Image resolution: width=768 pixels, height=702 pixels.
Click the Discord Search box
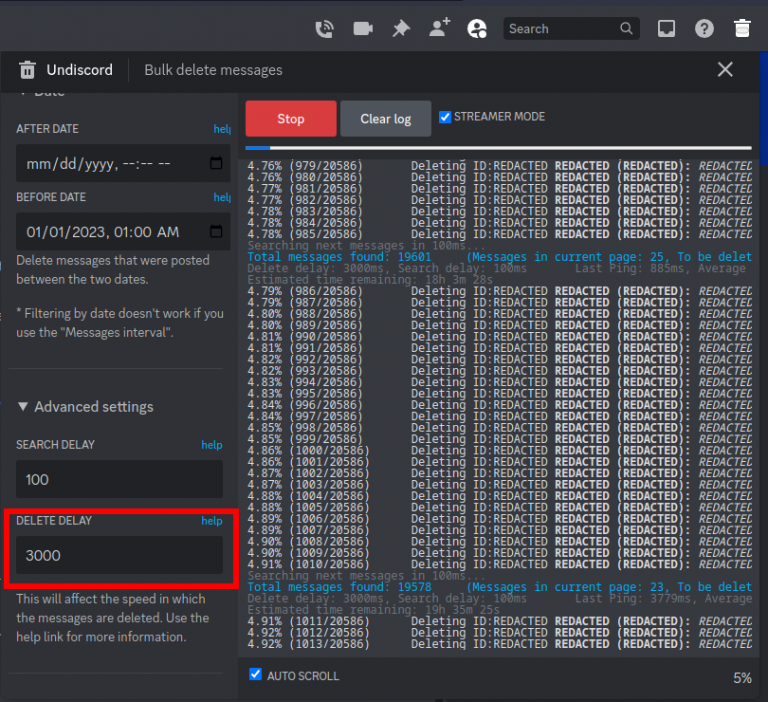coord(571,28)
